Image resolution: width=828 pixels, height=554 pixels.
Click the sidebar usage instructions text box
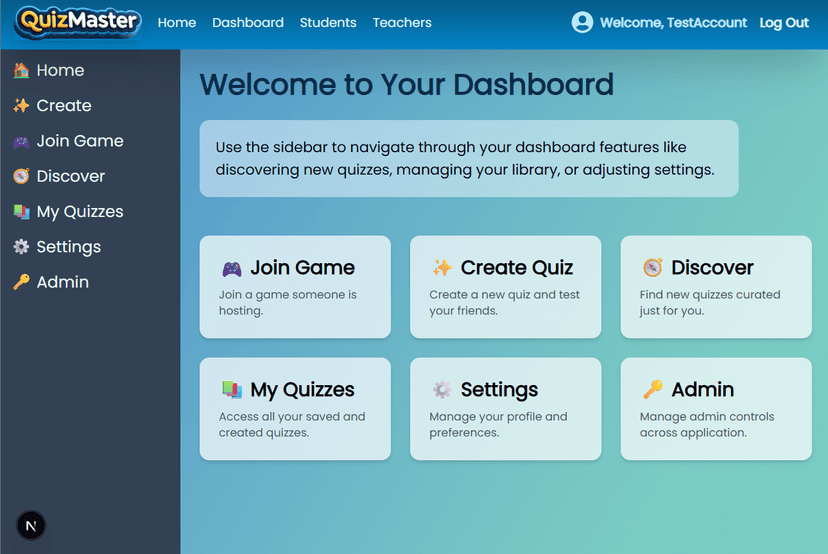[469, 158]
